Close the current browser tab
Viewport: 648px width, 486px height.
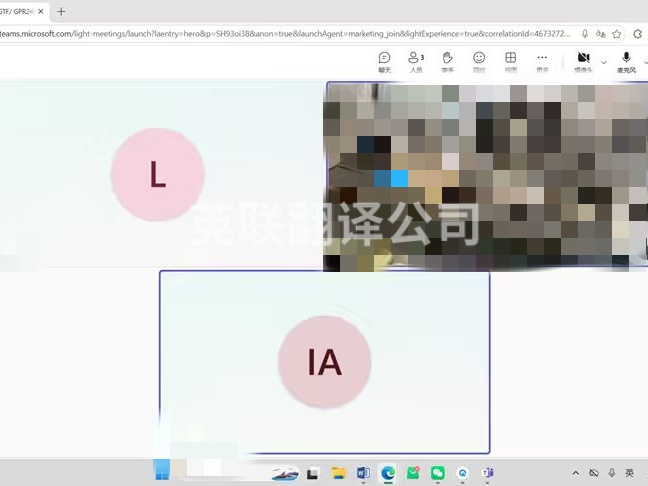click(40, 12)
